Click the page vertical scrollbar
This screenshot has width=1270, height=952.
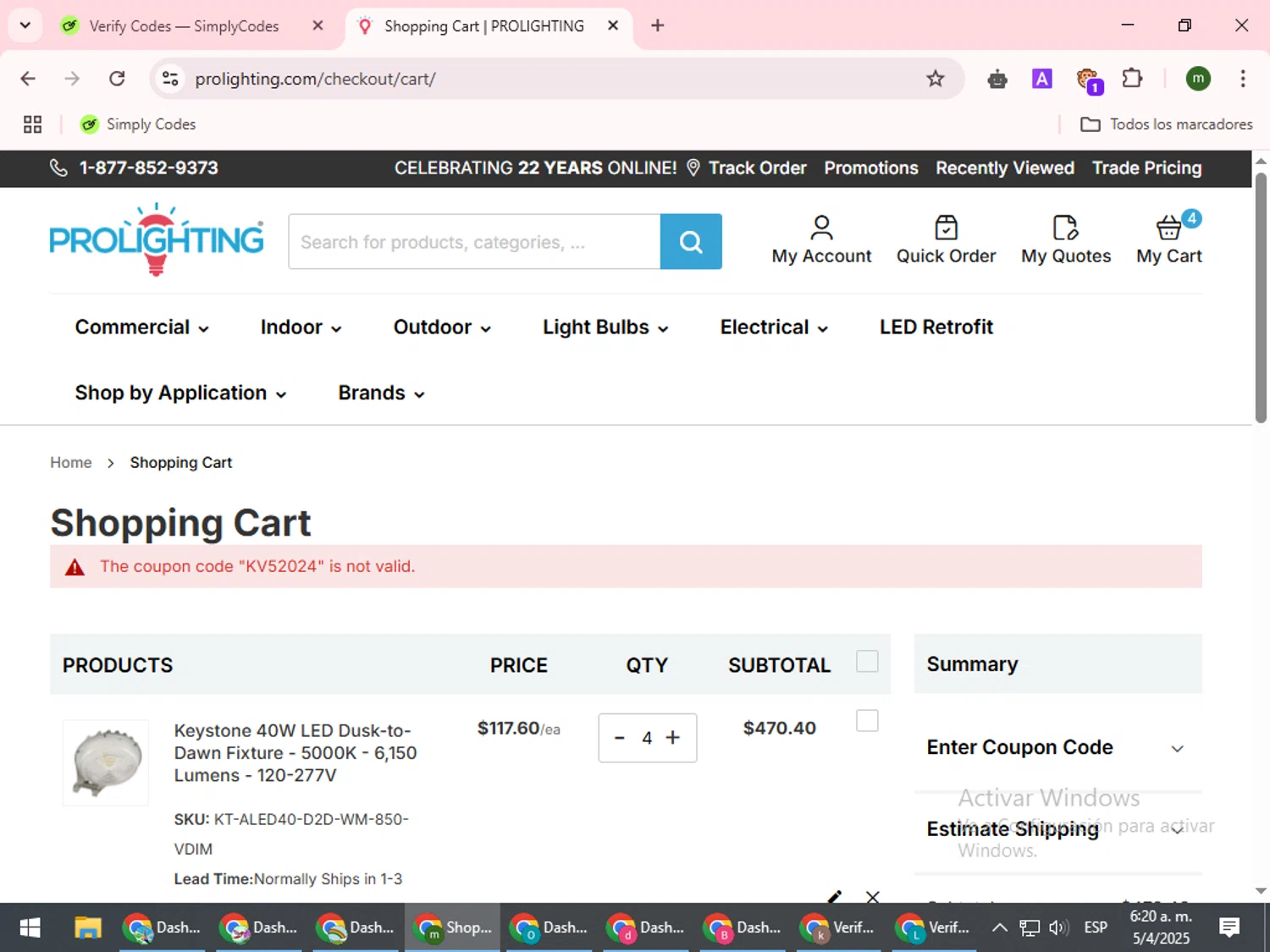[1261, 296]
